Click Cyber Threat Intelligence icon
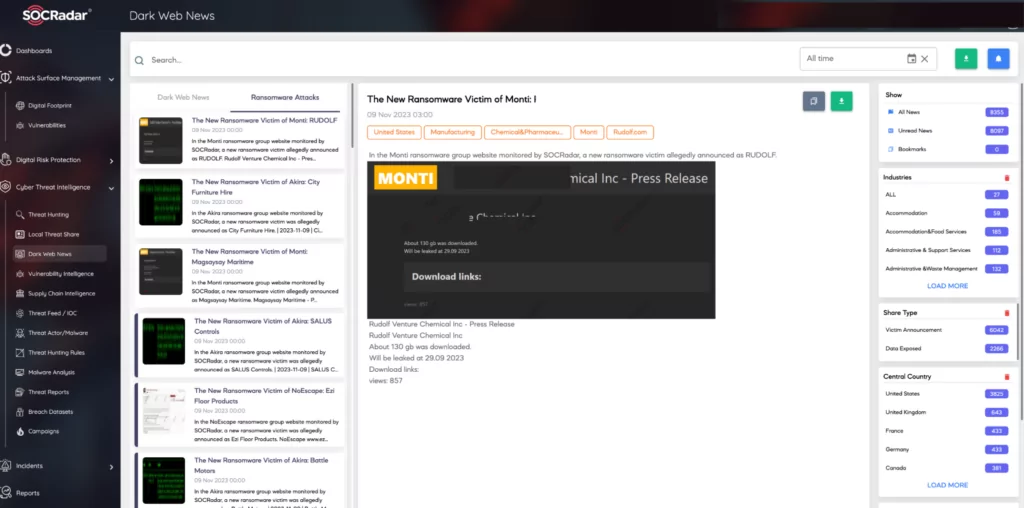 point(6,187)
